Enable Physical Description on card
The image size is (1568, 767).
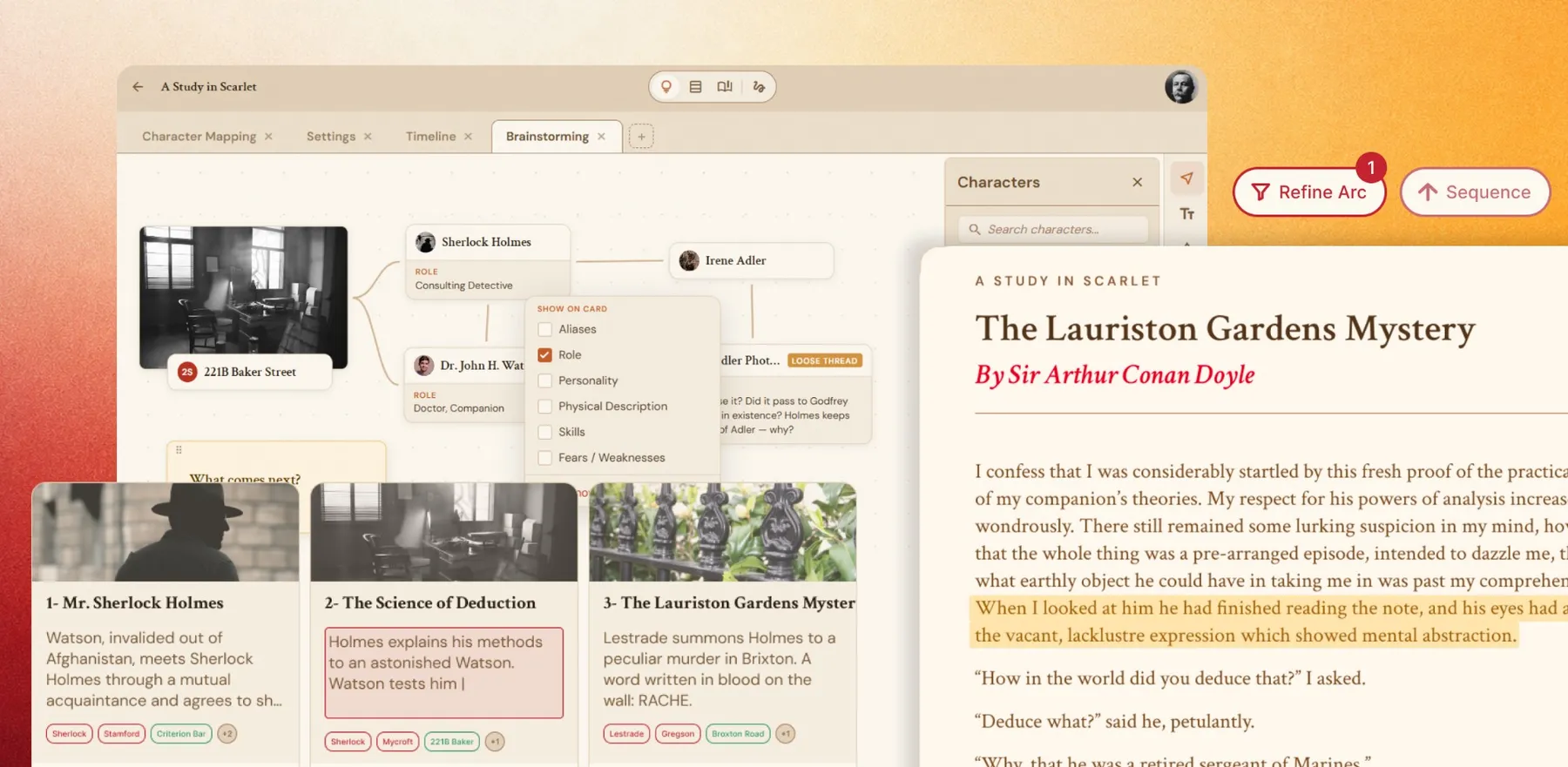click(x=544, y=407)
